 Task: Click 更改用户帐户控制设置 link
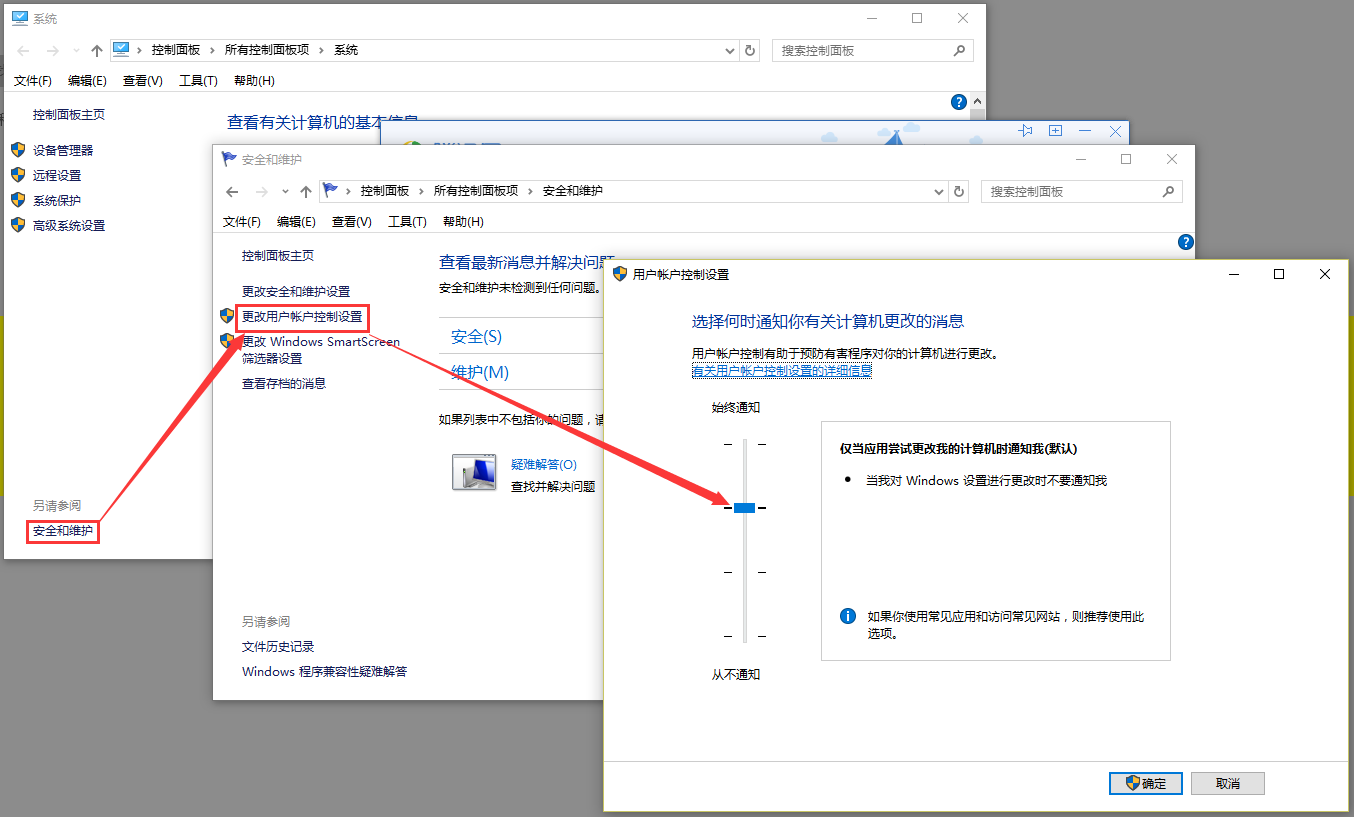tap(302, 317)
